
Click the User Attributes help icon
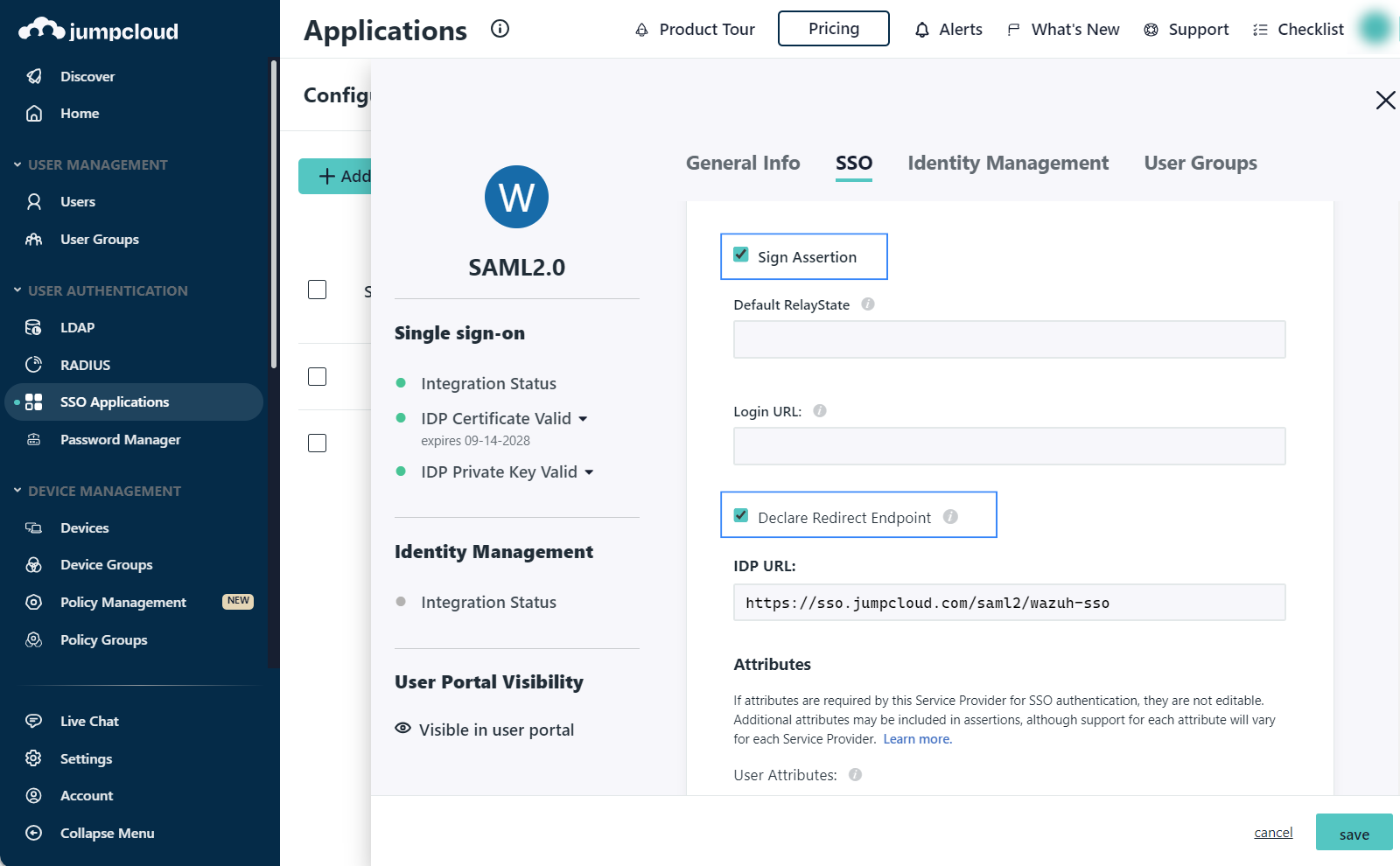855,775
